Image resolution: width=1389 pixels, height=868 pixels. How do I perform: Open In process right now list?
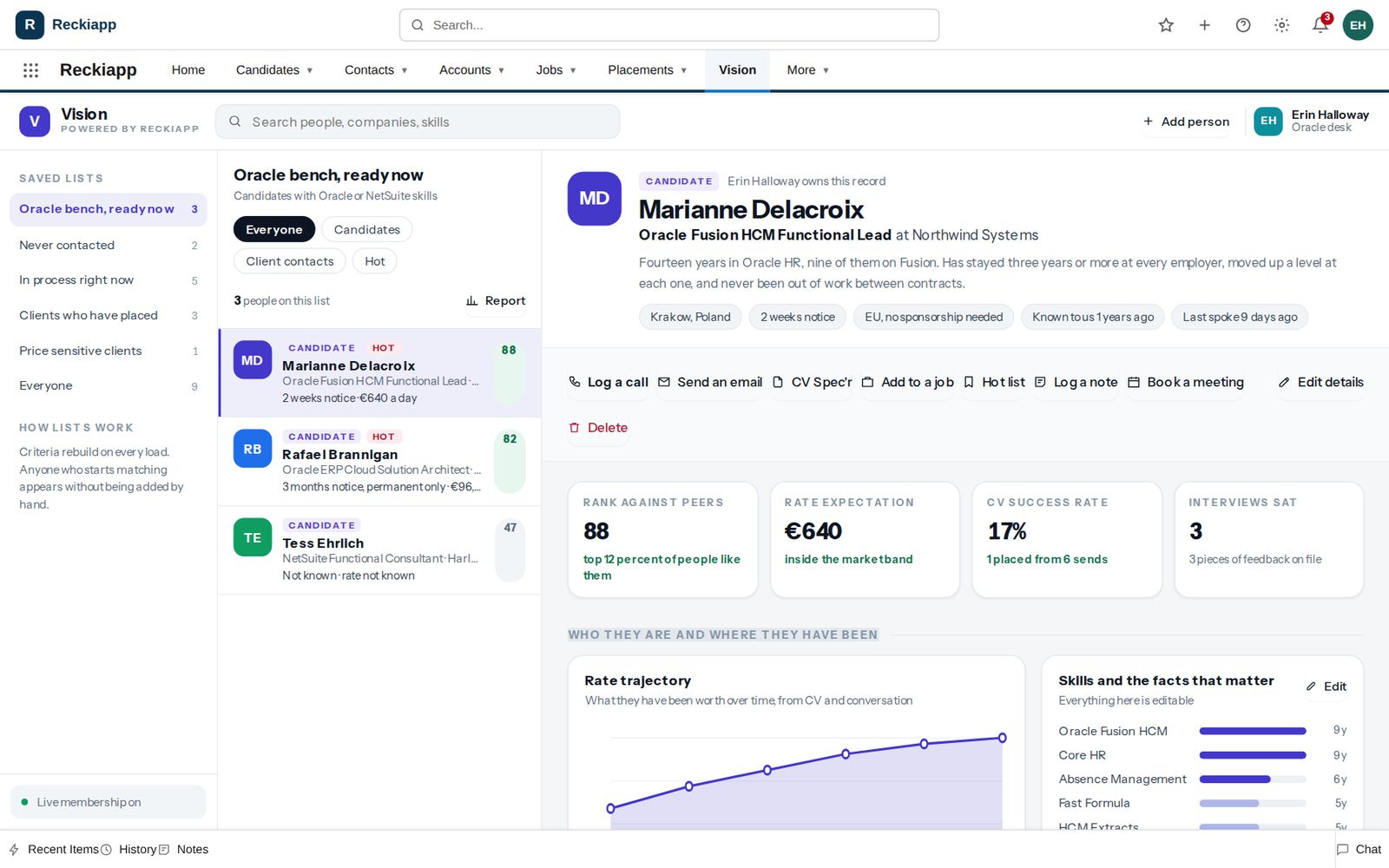(x=109, y=280)
